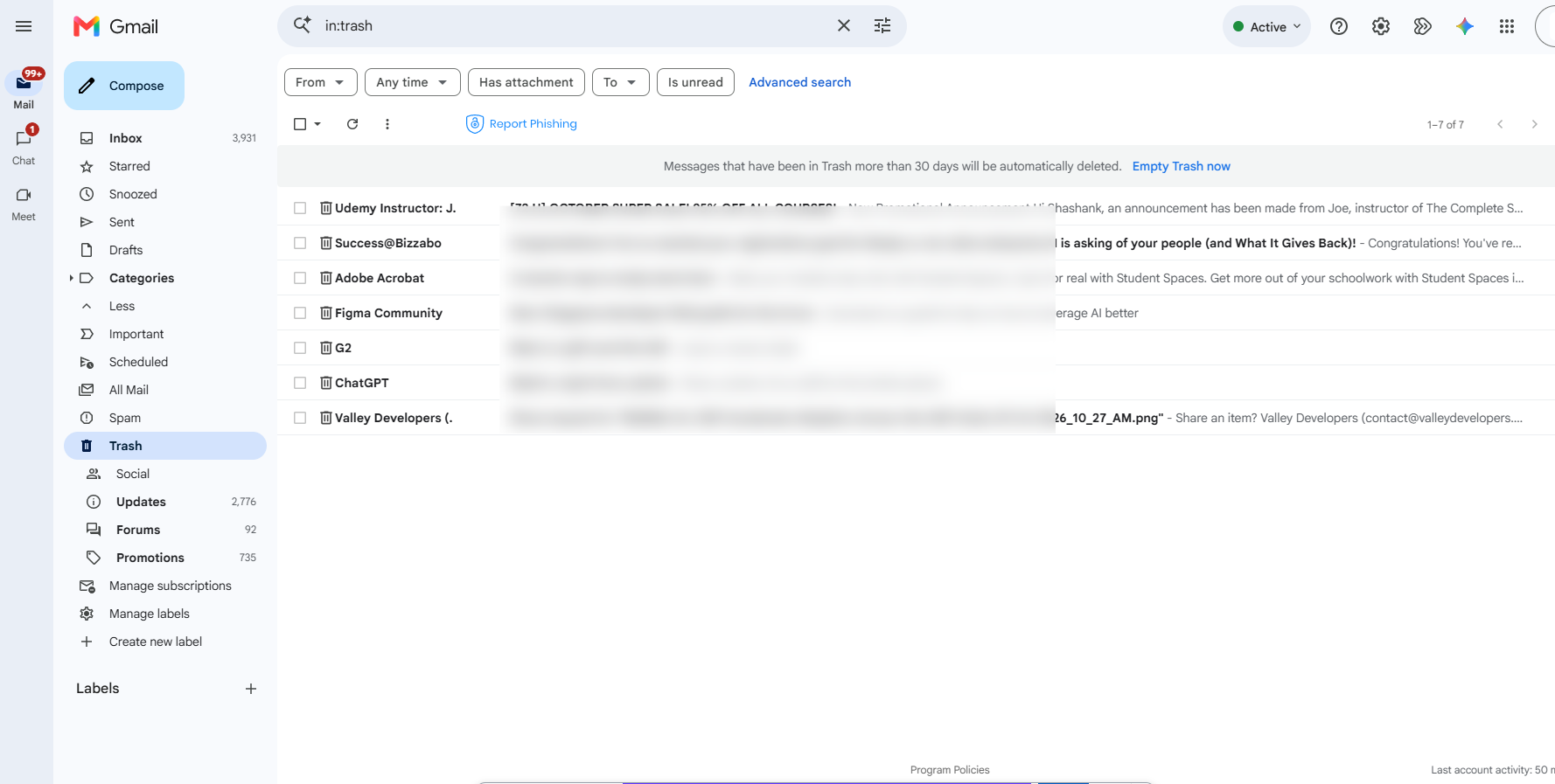Open the From filter dropdown
The width and height of the screenshot is (1555, 784).
pyautogui.click(x=321, y=82)
